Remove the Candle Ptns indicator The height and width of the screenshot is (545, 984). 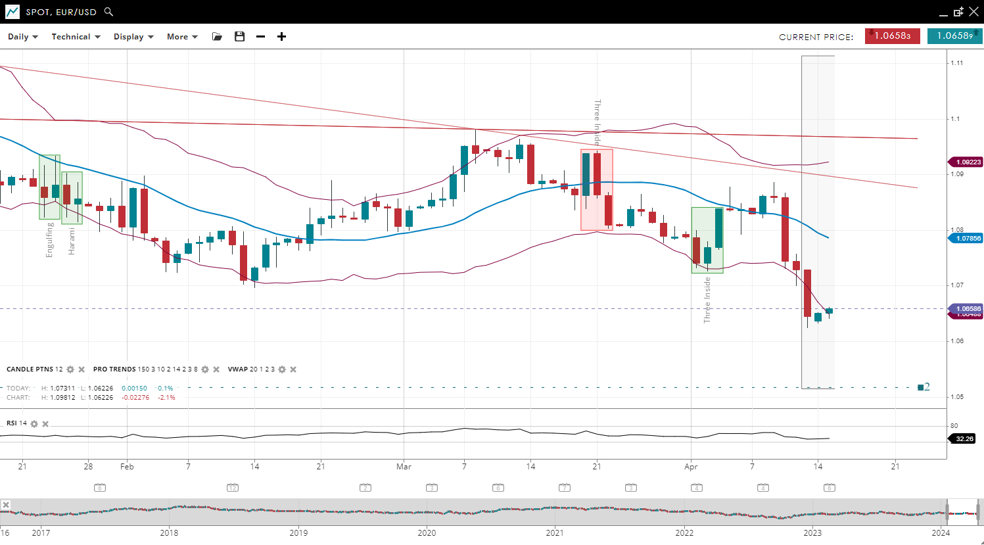pos(82,370)
